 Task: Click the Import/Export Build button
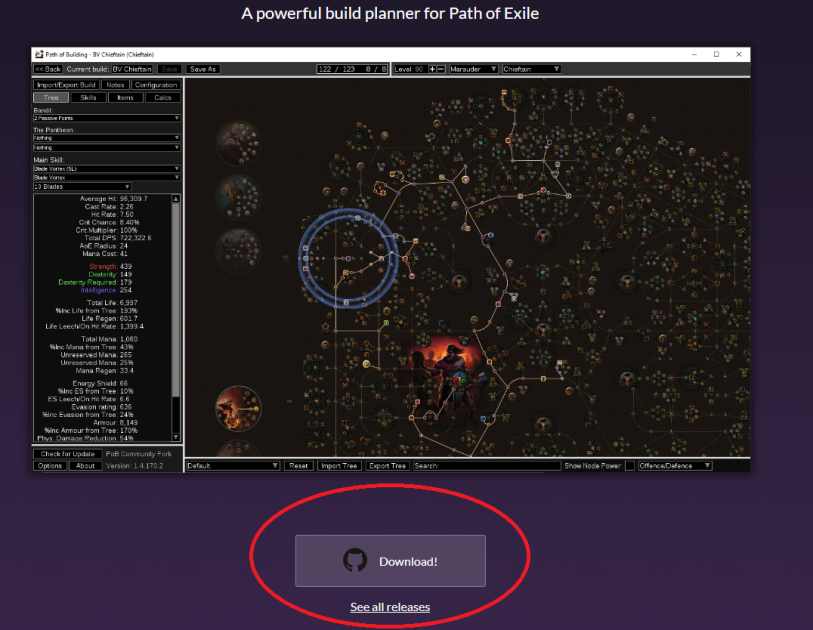[x=66, y=85]
